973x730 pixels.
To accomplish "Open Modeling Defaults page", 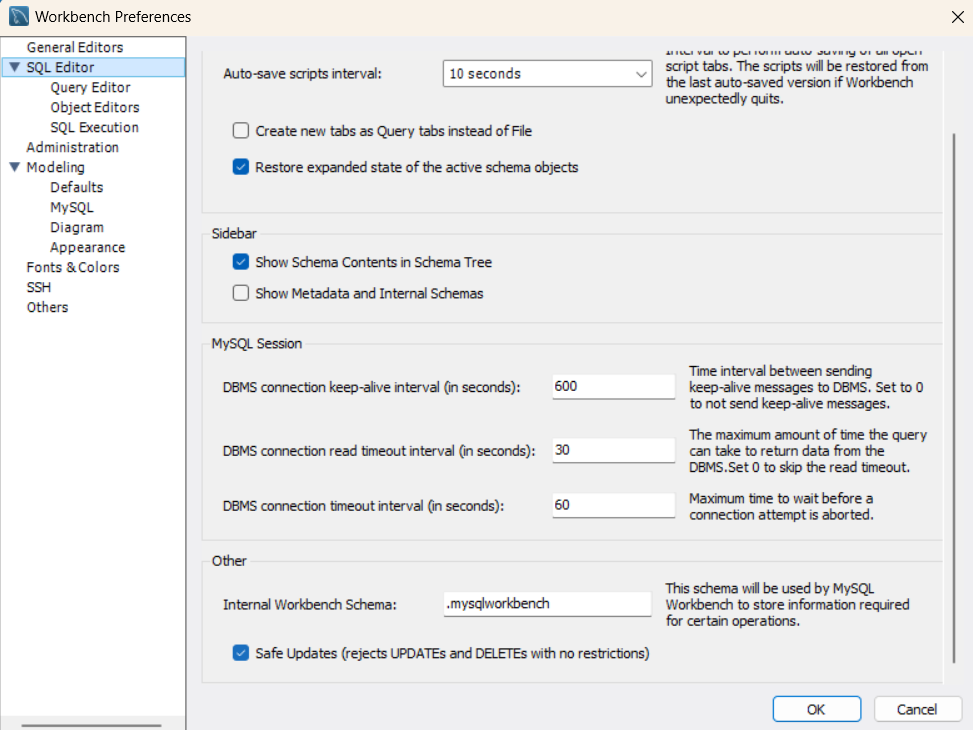I will pyautogui.click(x=77, y=187).
